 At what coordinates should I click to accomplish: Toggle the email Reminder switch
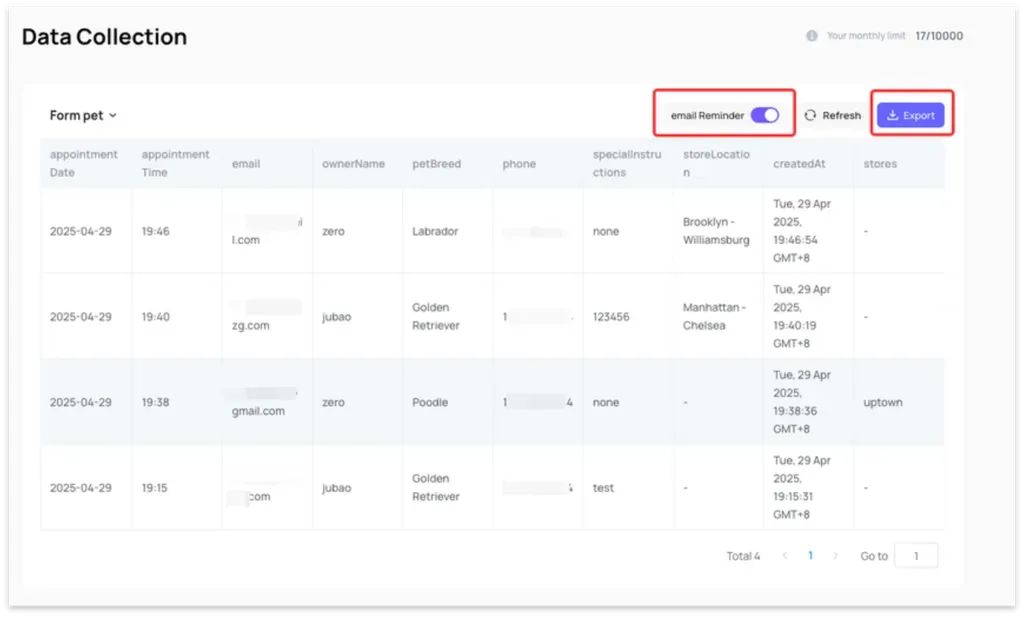point(764,115)
